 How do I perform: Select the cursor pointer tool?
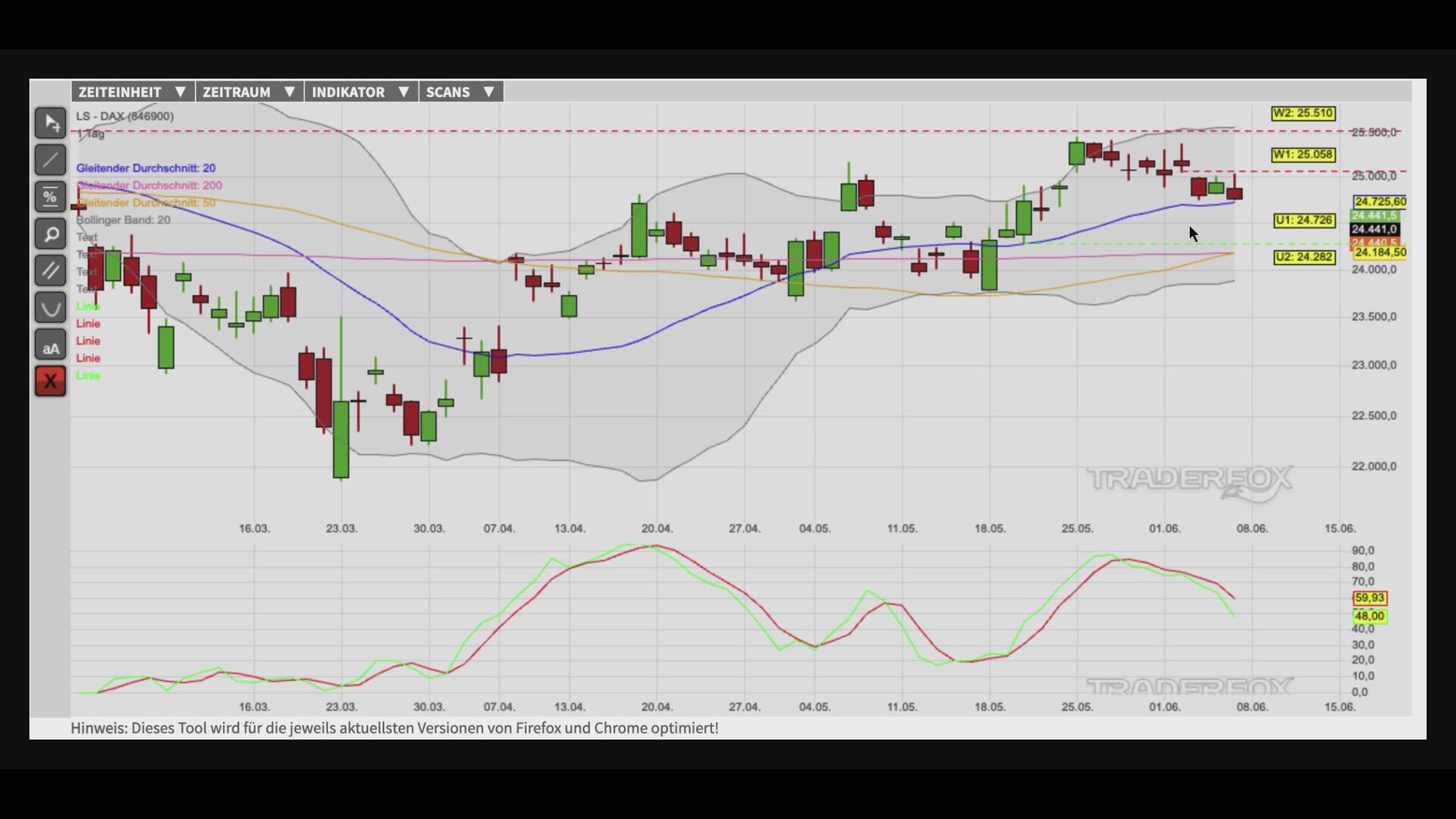(50, 123)
